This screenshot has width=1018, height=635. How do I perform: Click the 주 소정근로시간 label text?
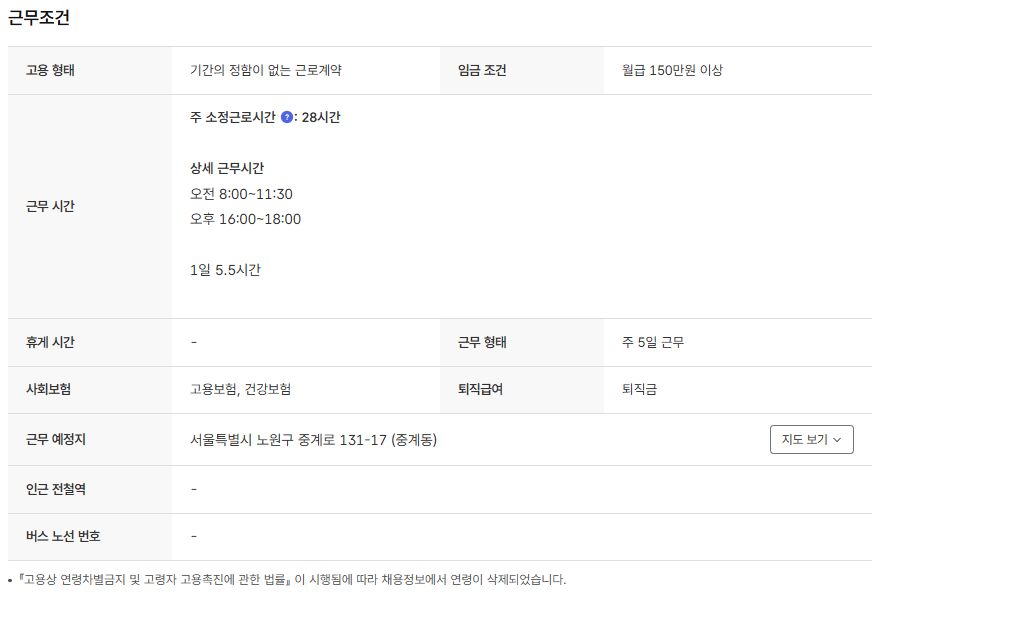click(232, 118)
